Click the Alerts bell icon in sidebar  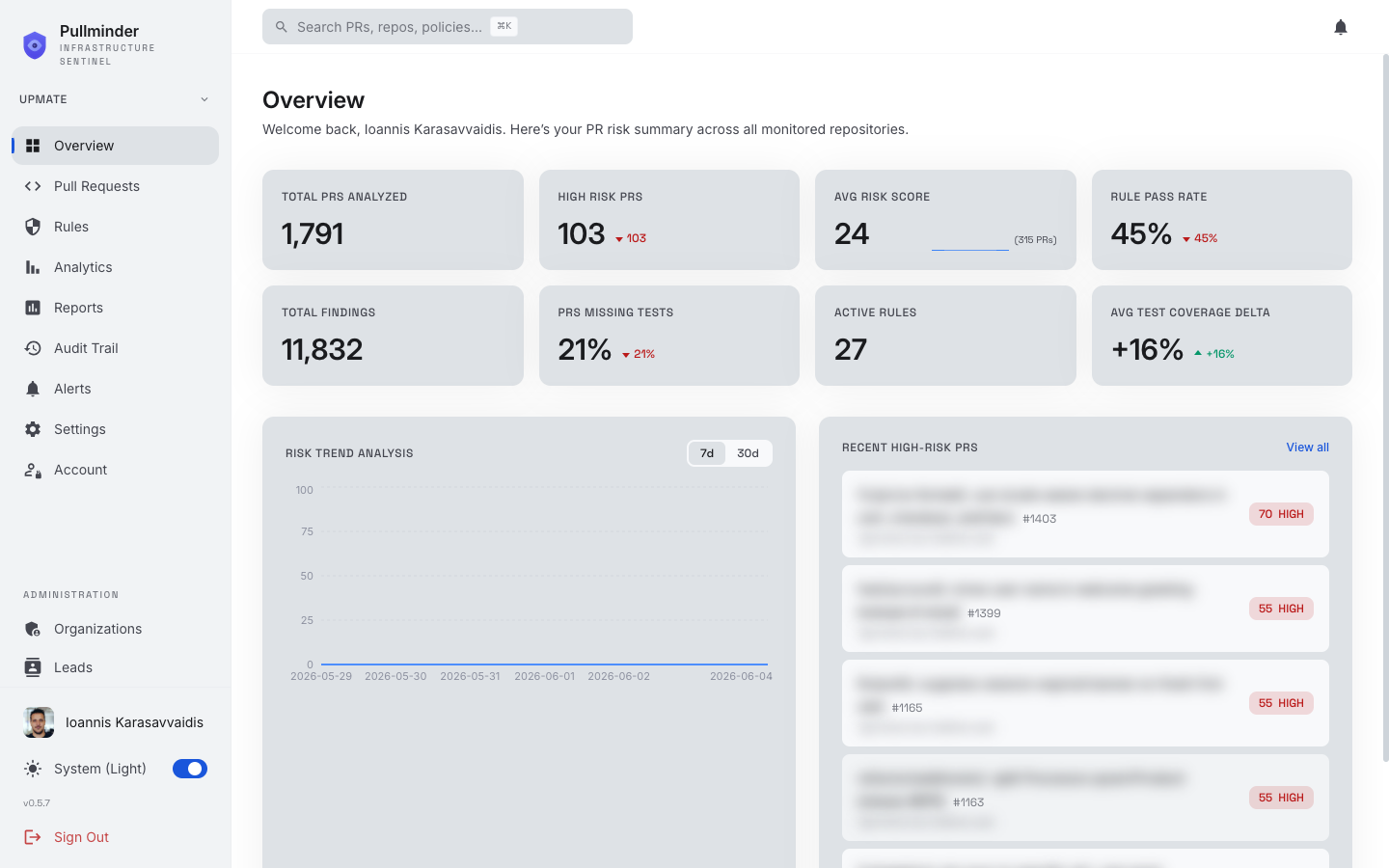point(33,389)
